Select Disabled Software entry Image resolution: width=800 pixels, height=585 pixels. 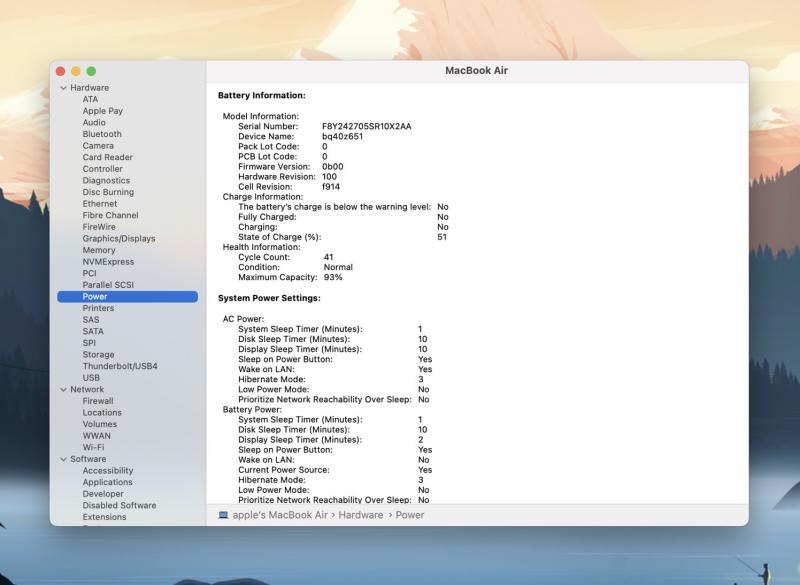click(119, 506)
